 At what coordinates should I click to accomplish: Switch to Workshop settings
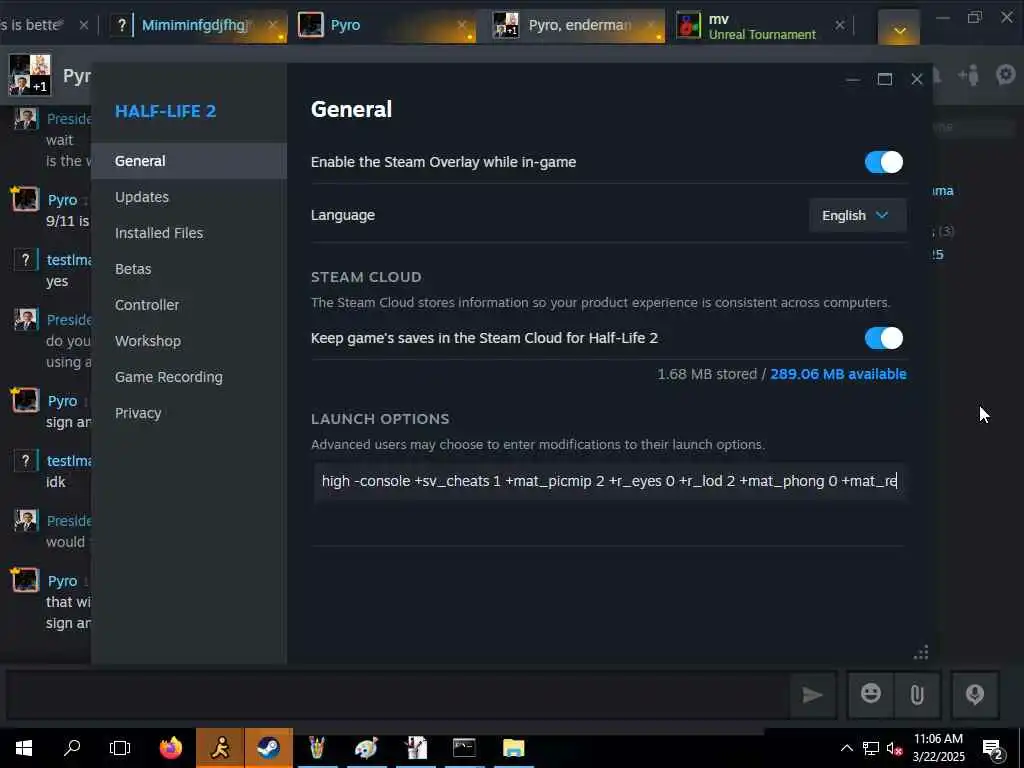148,341
